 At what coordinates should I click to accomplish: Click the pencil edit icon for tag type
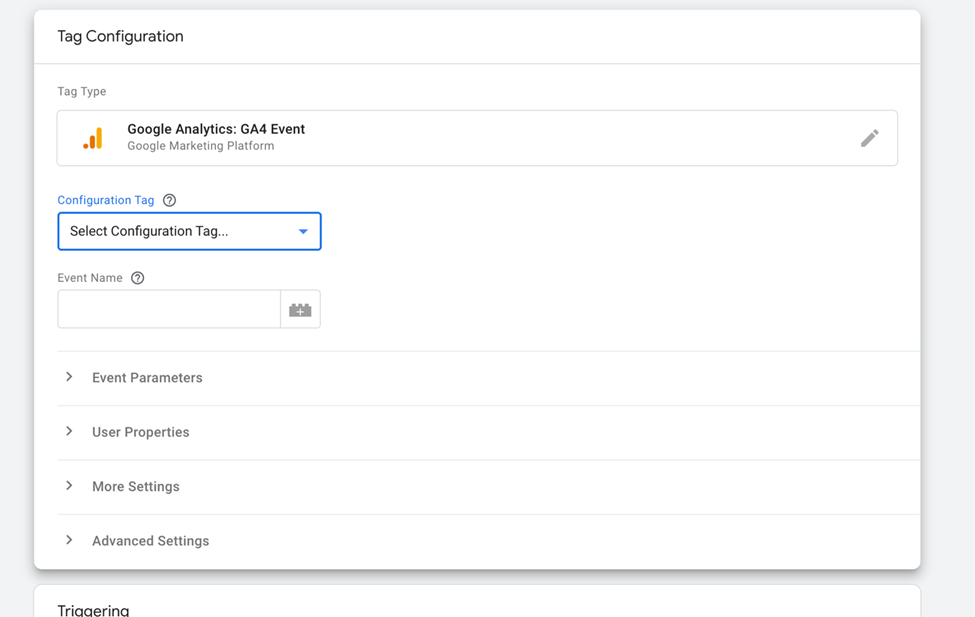[x=869, y=138]
